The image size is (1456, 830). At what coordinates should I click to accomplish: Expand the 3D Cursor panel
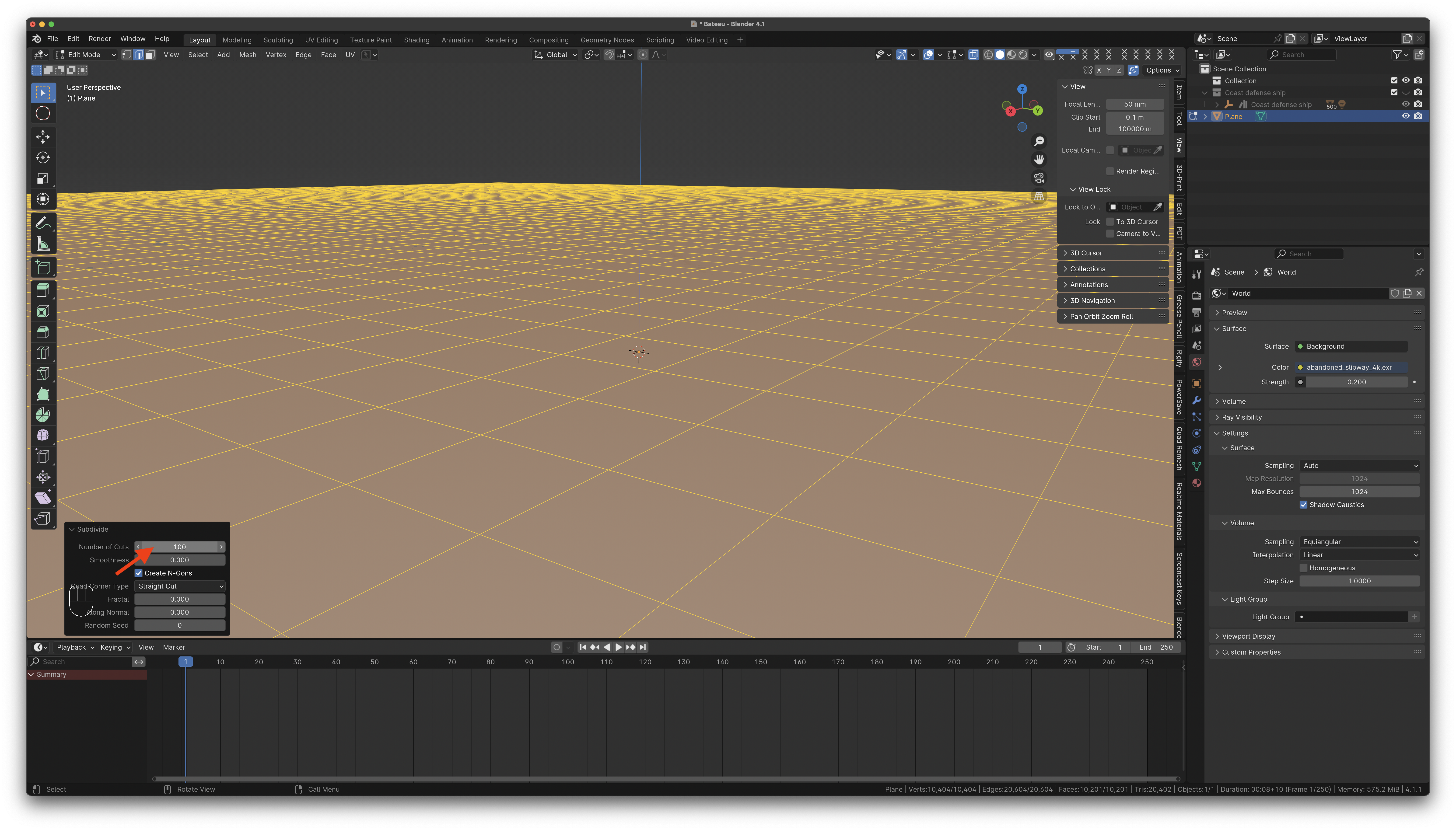pyautogui.click(x=1114, y=253)
